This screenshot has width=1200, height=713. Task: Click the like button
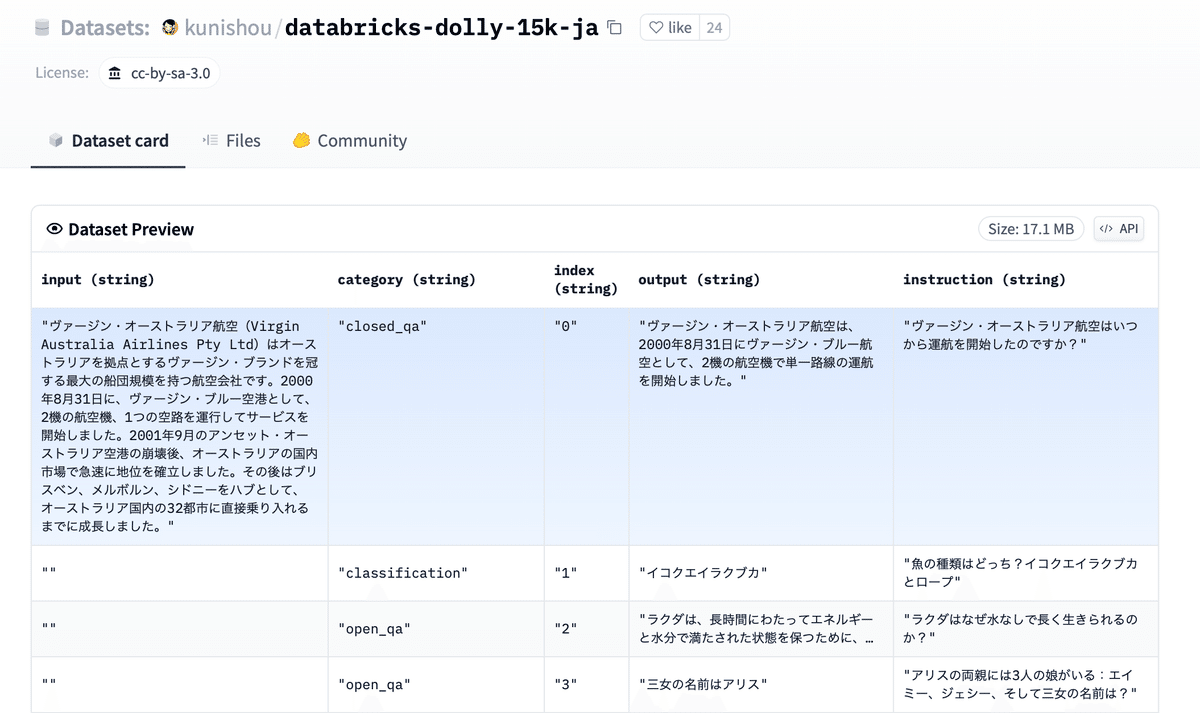point(669,27)
